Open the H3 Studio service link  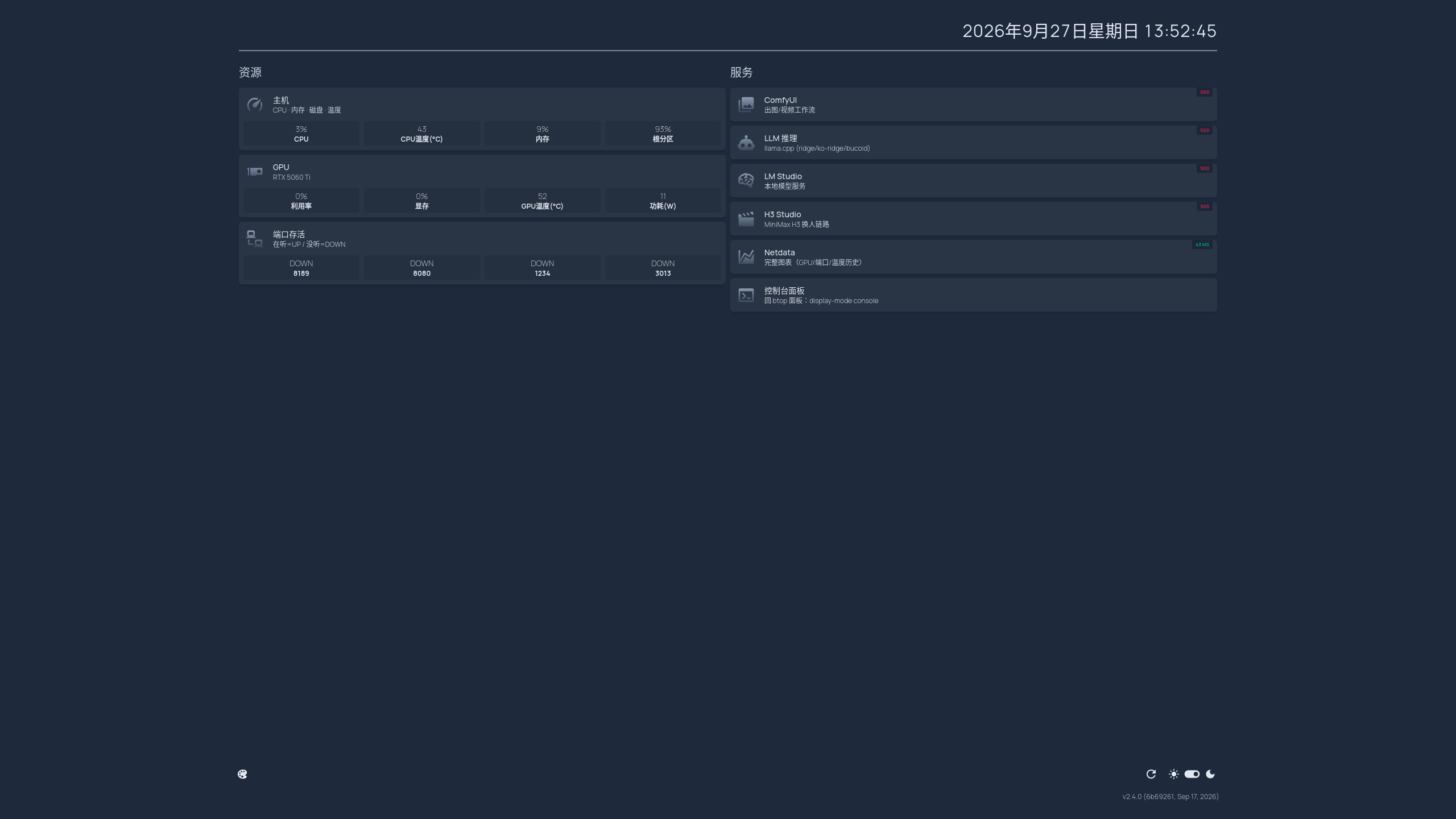(973, 219)
